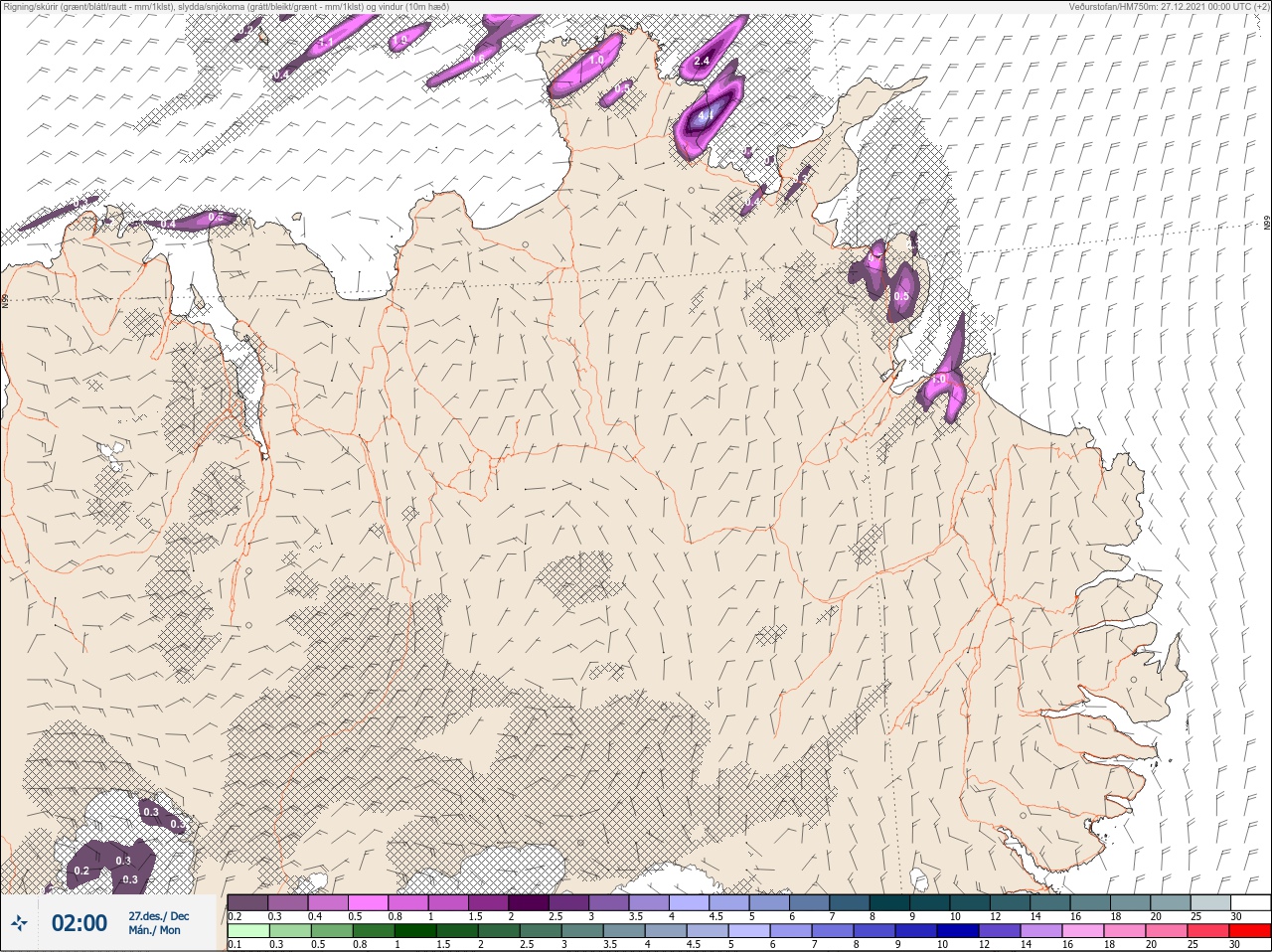Image resolution: width=1272 pixels, height=952 pixels.
Task: Click the map title text 'Rigning/skúrir'
Action: point(33,6)
